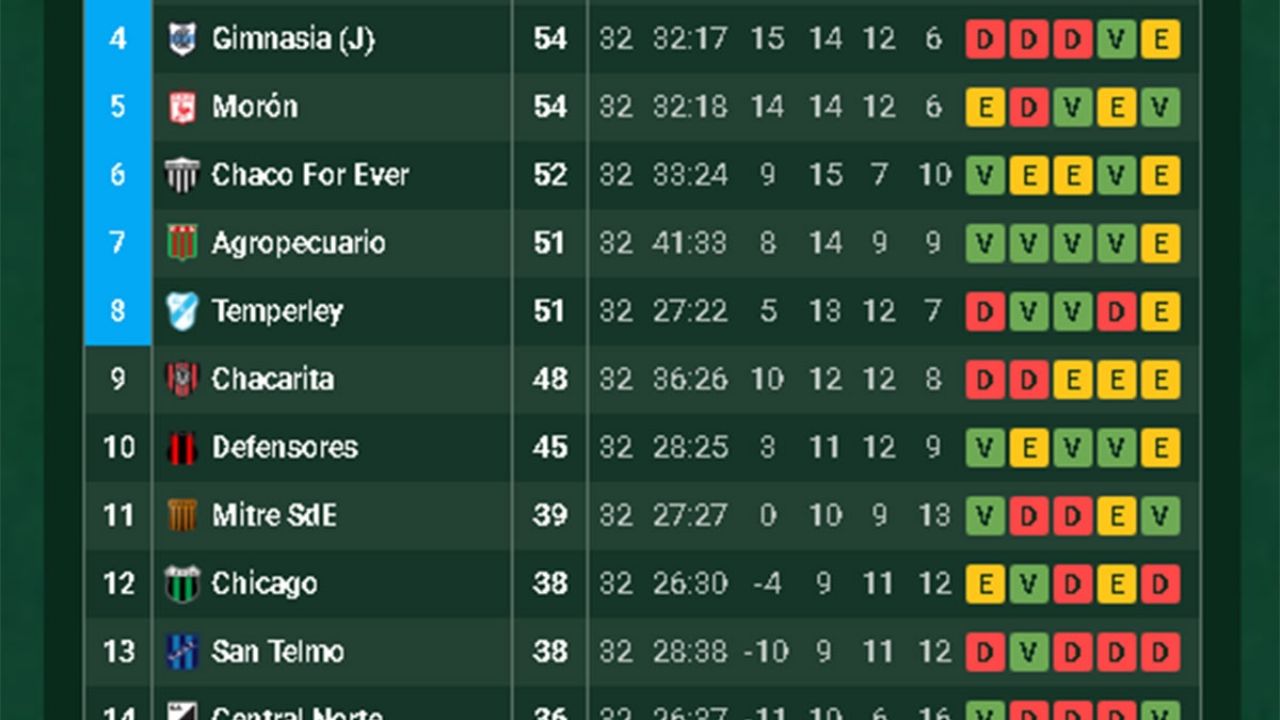Click the Temperley crest icon
The height and width of the screenshot is (720, 1280).
click(x=182, y=311)
